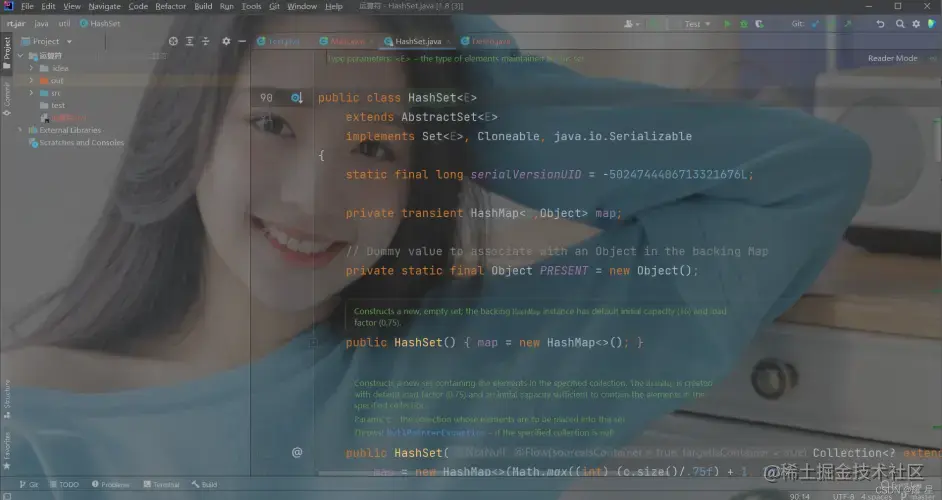This screenshot has width=942, height=500.
Task: Select the test folder
Action: [x=52, y=106]
